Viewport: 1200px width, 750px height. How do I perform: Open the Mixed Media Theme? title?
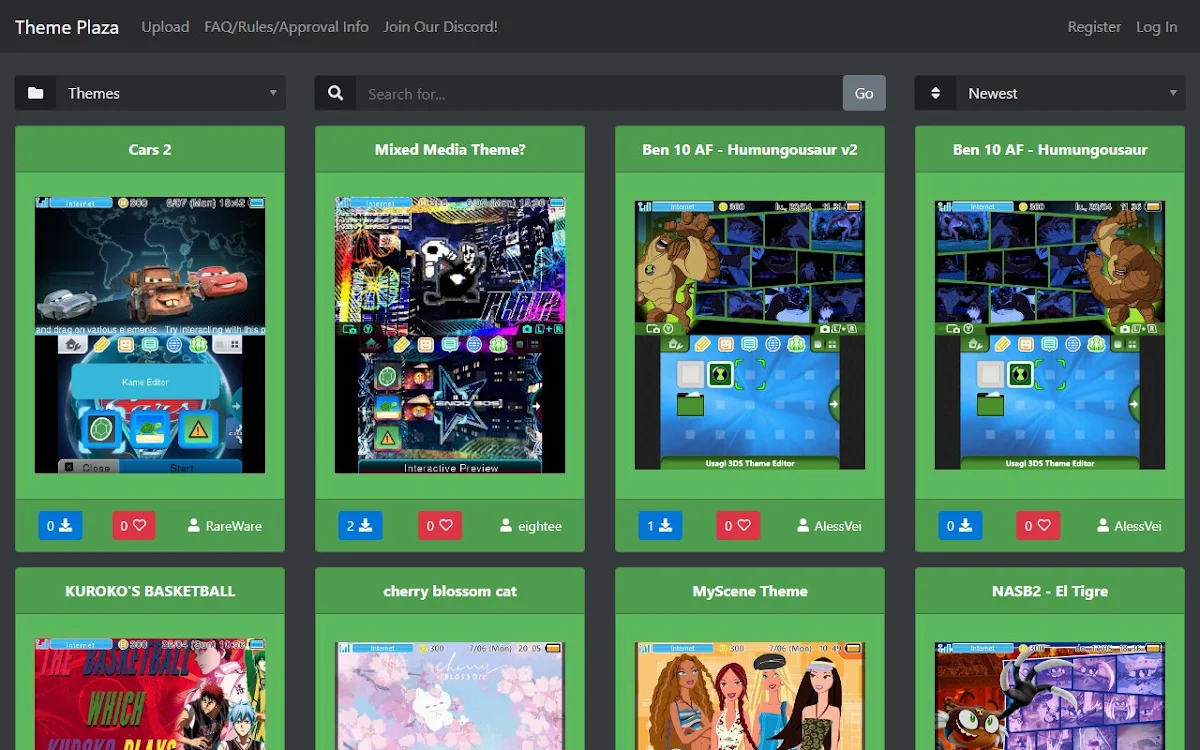[x=450, y=149]
